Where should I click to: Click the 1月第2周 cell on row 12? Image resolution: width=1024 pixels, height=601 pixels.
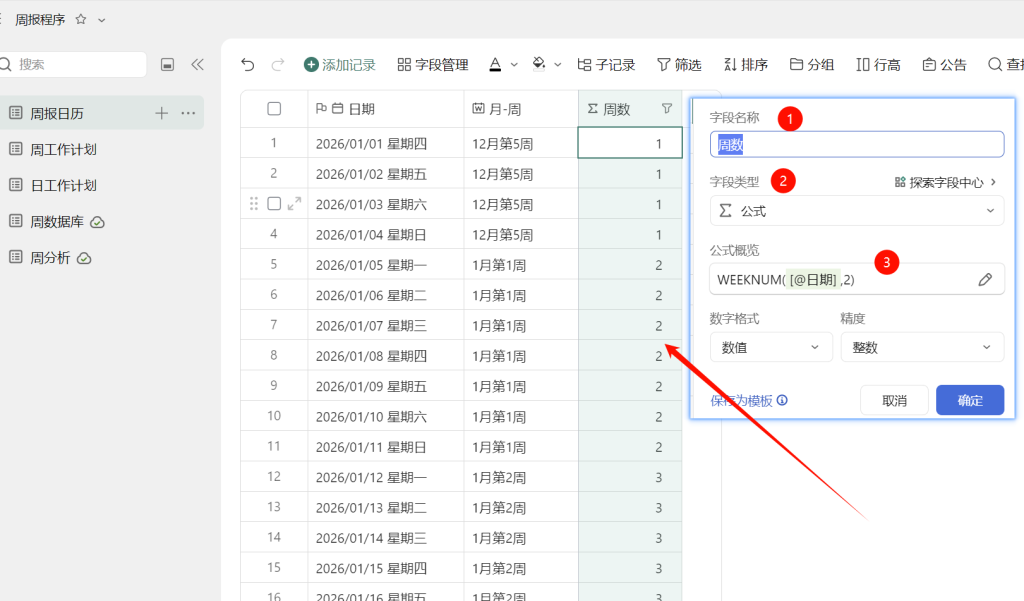(521, 478)
